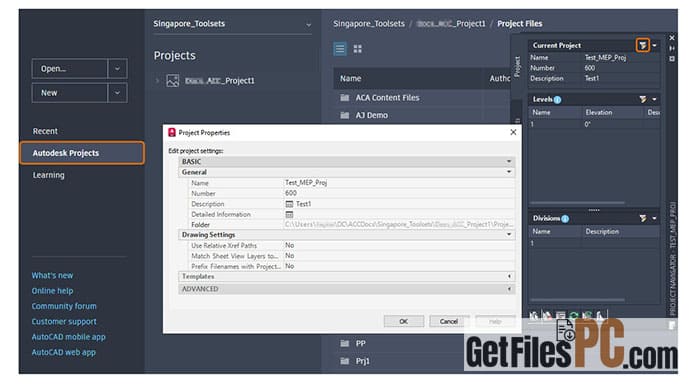The image size is (700, 384).
Task: Click the Edit Levels icon
Action: tap(642, 99)
